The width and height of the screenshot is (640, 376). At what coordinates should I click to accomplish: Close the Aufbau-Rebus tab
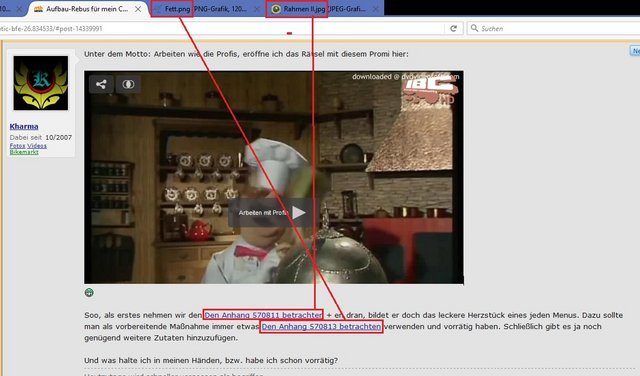coord(138,9)
